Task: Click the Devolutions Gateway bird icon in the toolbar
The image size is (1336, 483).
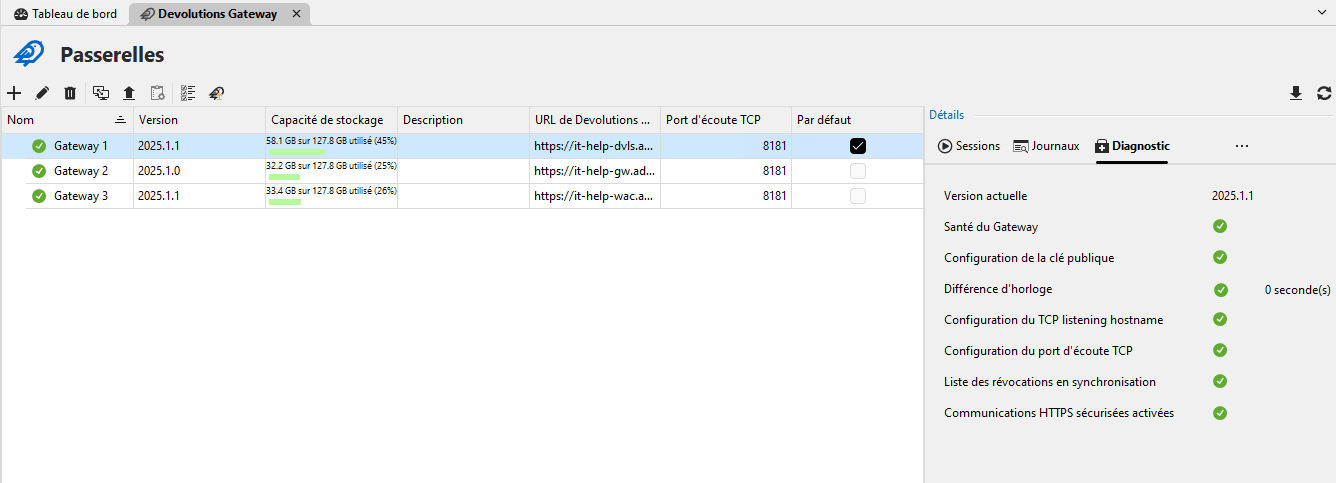Action: click(x=216, y=93)
